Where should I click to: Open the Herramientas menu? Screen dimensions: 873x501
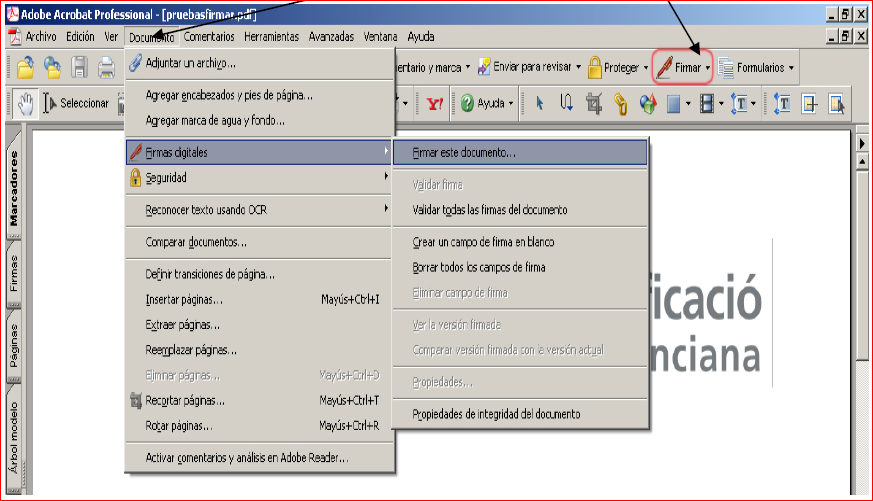coord(271,37)
